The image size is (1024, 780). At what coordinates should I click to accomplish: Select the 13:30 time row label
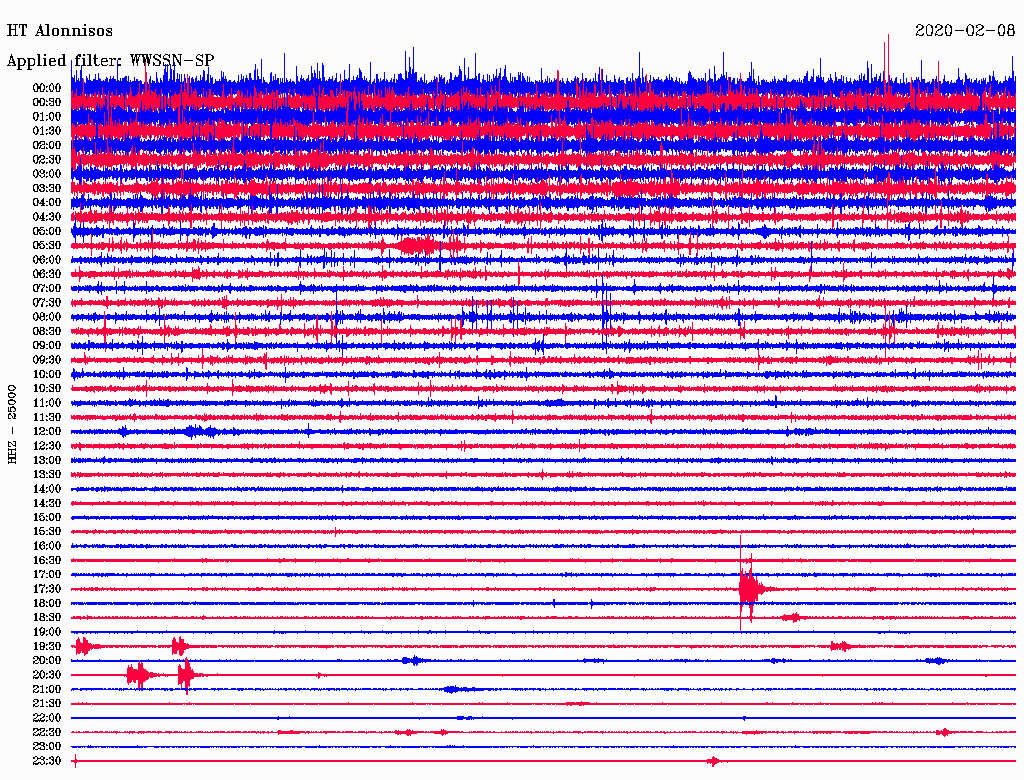click(47, 475)
